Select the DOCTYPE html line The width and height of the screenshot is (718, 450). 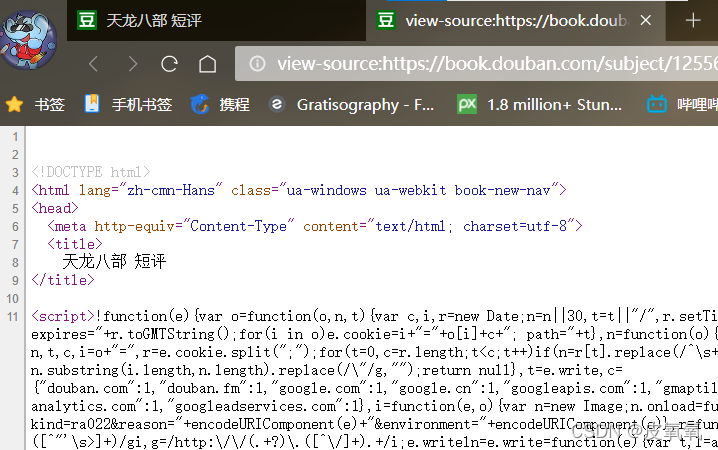[91, 172]
